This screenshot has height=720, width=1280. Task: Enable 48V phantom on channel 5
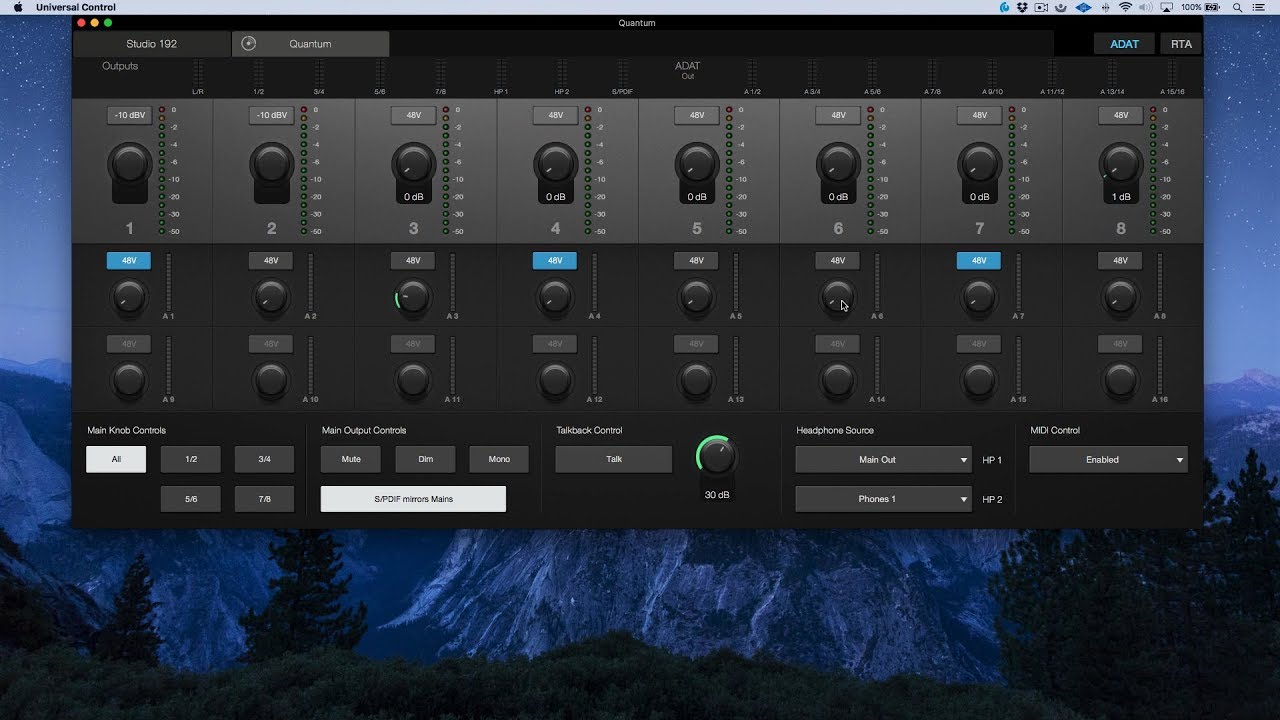(696, 115)
